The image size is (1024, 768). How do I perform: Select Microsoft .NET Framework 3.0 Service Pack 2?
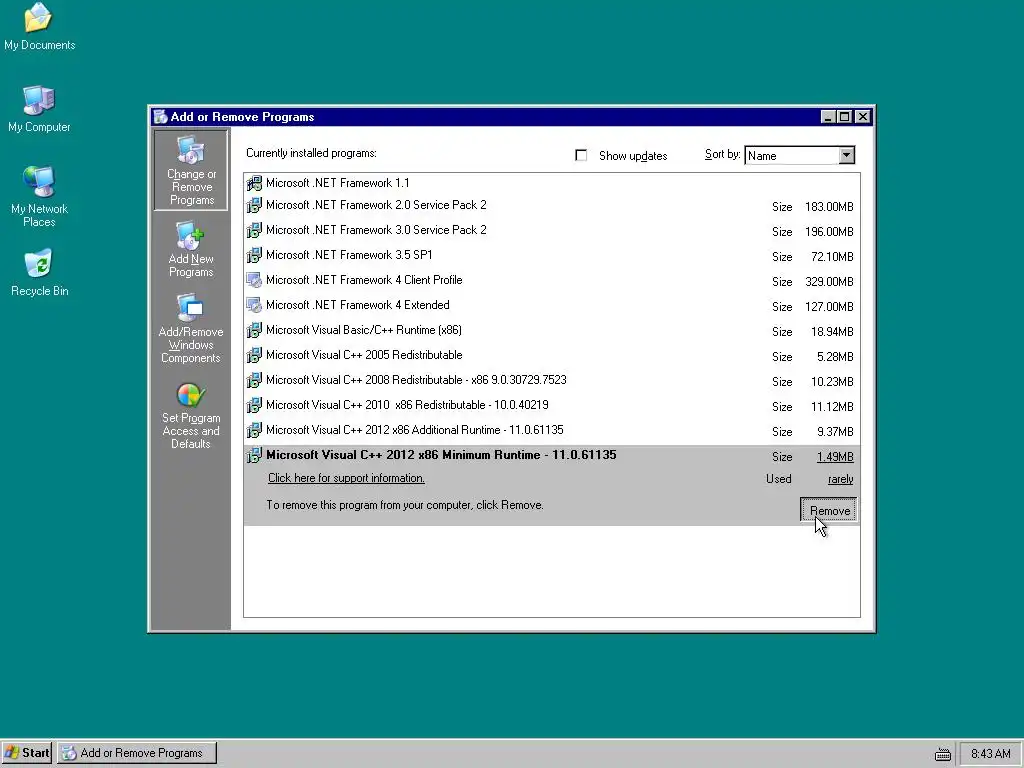(x=552, y=231)
